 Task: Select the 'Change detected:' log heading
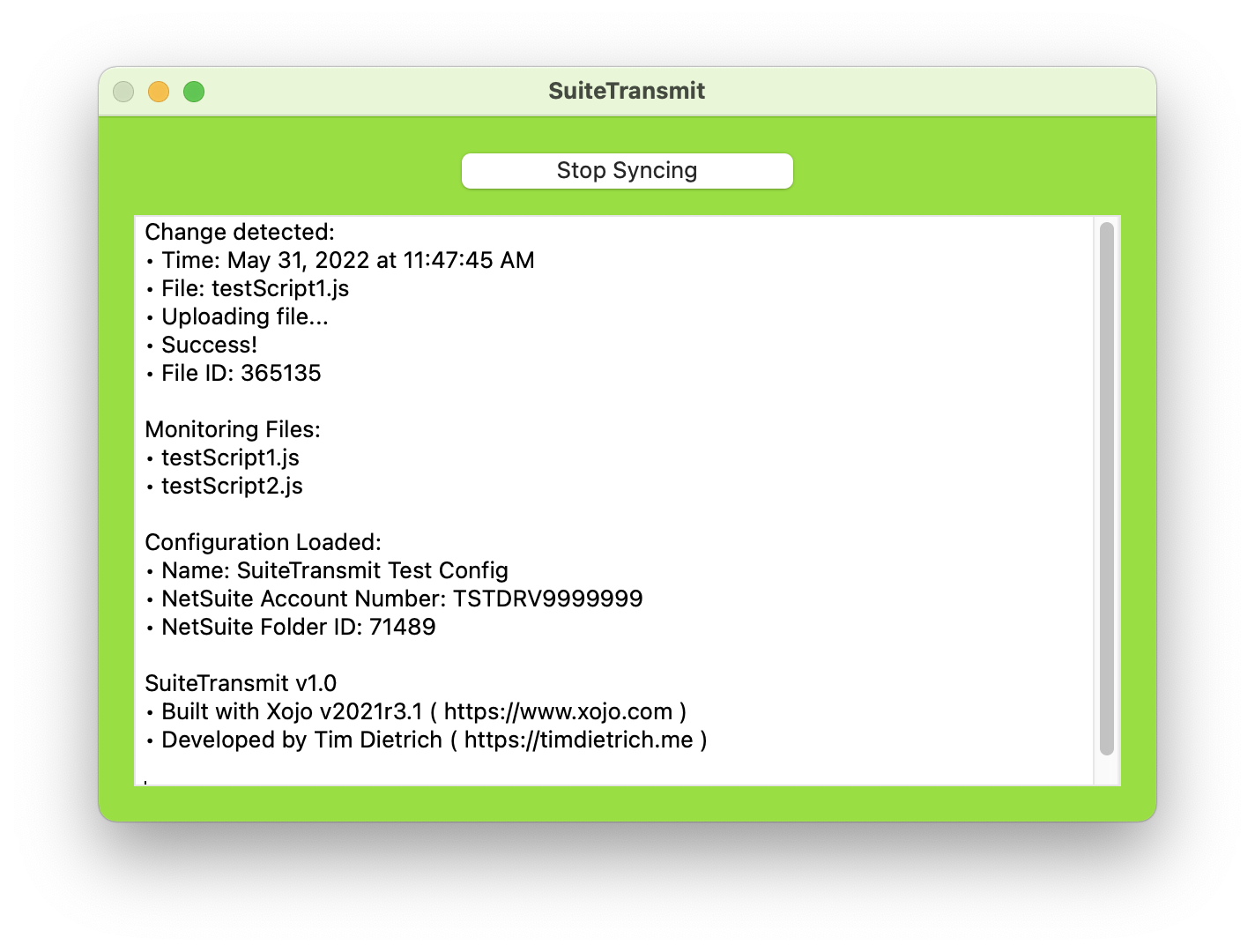[x=240, y=232]
